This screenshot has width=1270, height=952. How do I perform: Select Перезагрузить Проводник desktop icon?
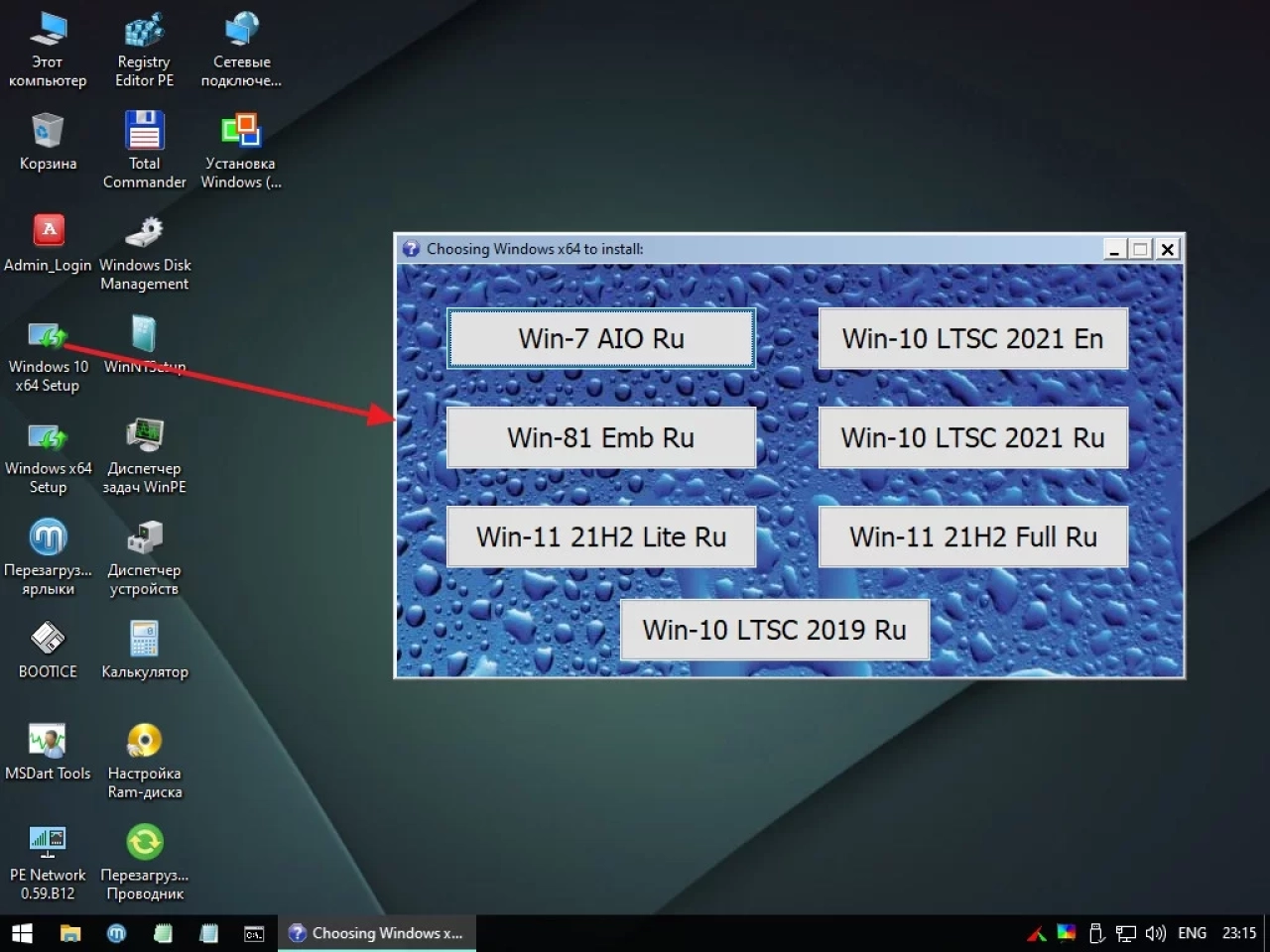144,863
